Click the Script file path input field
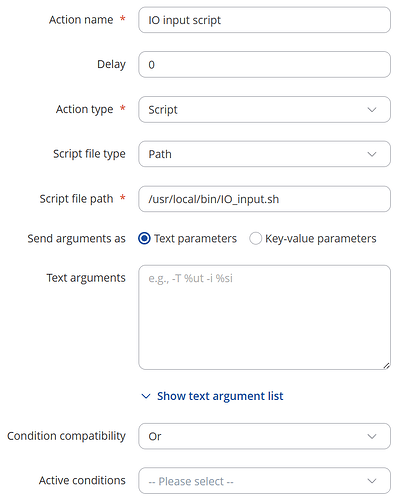 (x=264, y=199)
